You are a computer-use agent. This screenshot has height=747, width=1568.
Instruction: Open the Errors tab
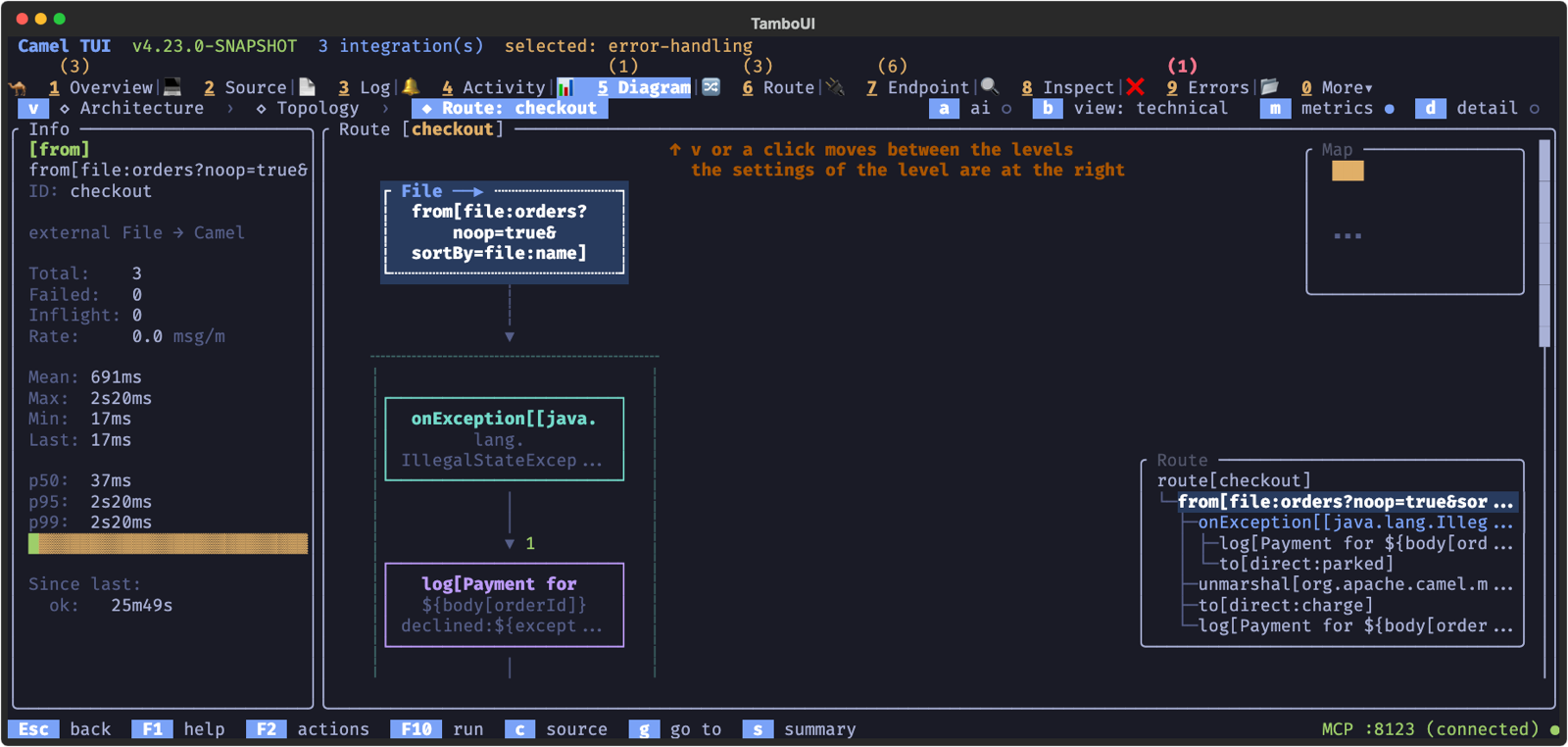coord(1207,87)
